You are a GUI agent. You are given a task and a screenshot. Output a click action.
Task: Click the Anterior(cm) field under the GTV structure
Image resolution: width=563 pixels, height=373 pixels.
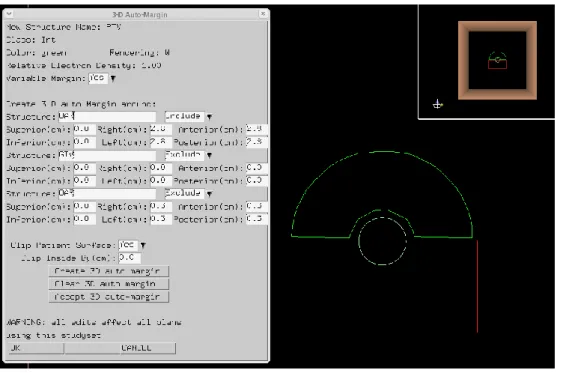pyautogui.click(x=256, y=168)
